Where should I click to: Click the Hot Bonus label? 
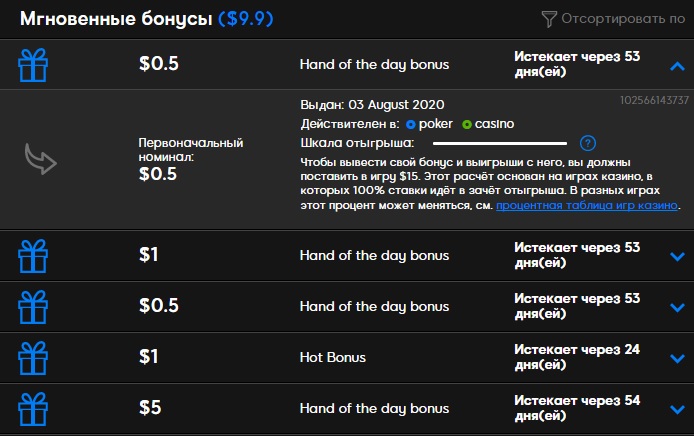333,357
